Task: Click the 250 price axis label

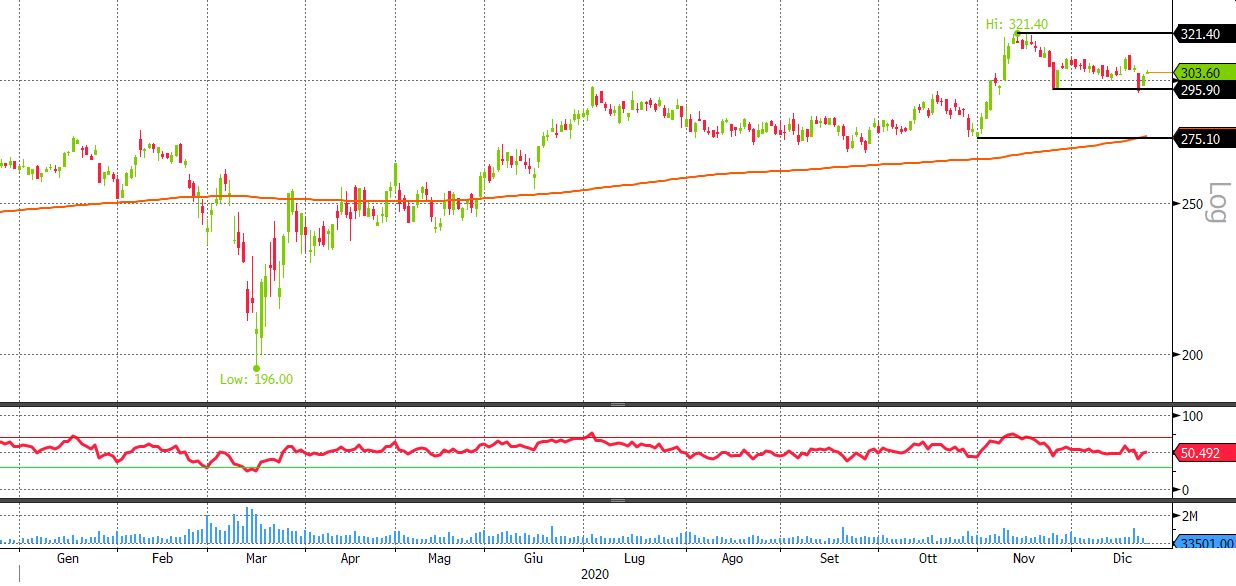Action: click(1193, 204)
